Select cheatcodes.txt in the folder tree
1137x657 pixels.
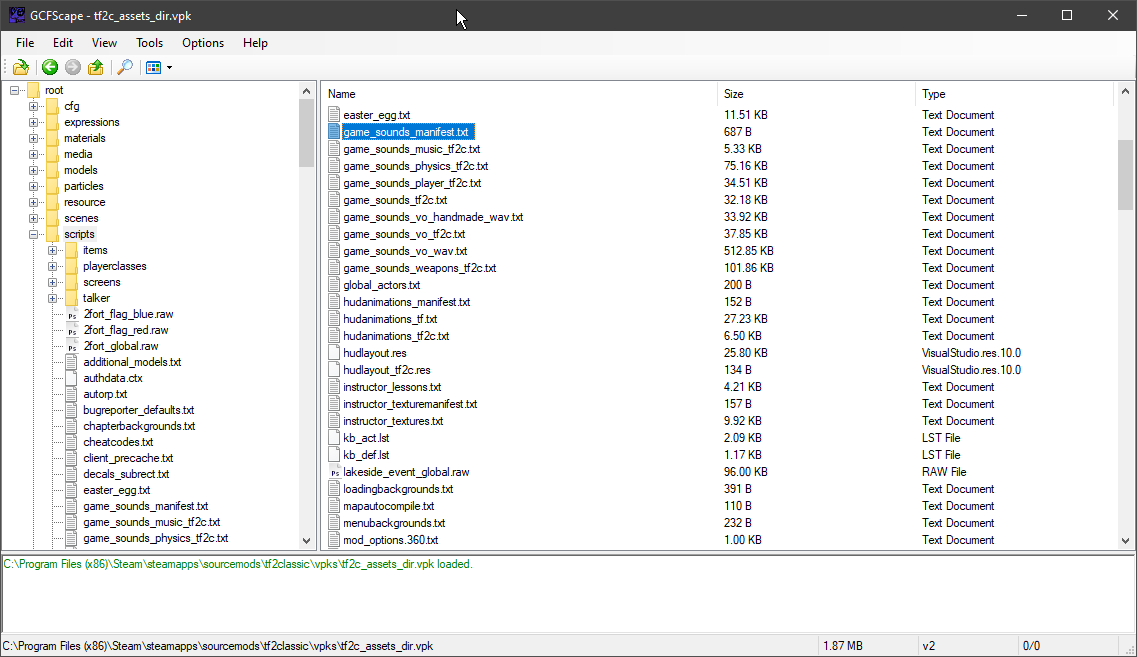pos(118,442)
